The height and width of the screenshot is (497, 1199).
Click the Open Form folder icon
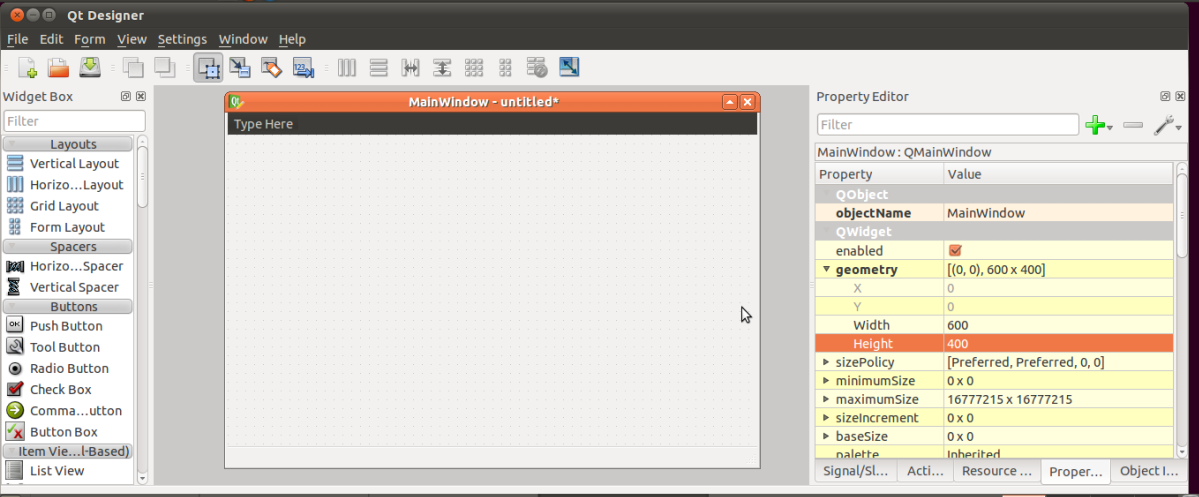click(x=59, y=67)
